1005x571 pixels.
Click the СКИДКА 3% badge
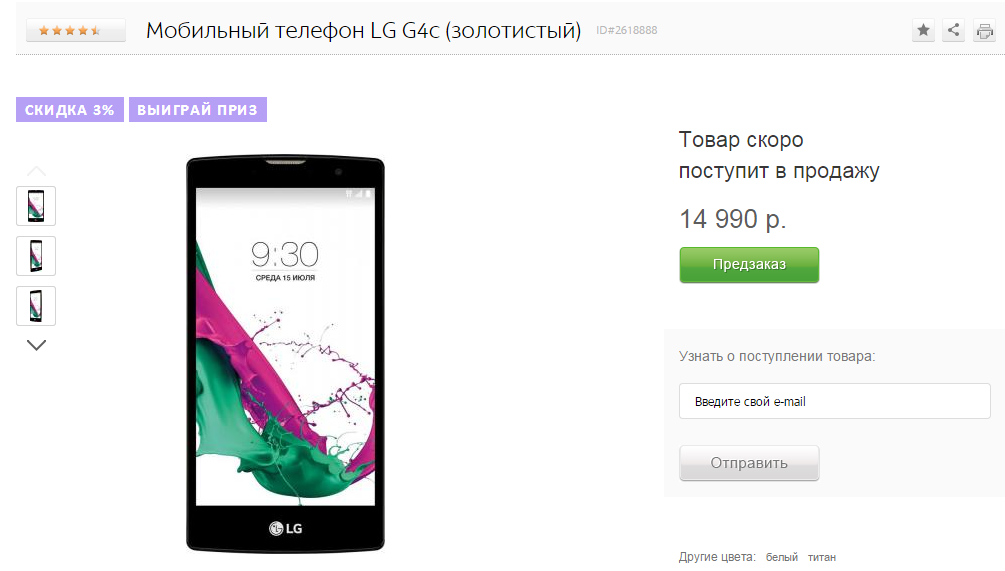(70, 110)
